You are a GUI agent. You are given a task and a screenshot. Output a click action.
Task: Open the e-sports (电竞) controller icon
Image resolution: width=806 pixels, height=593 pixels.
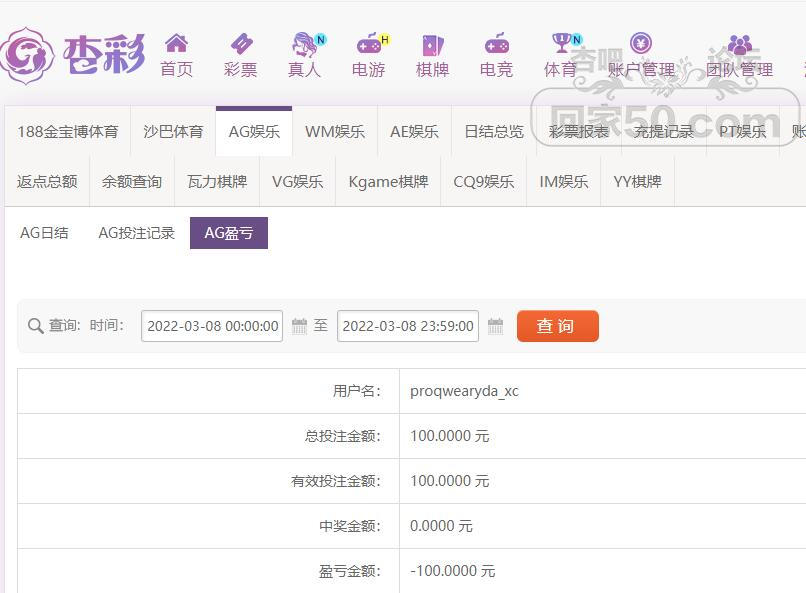(496, 44)
